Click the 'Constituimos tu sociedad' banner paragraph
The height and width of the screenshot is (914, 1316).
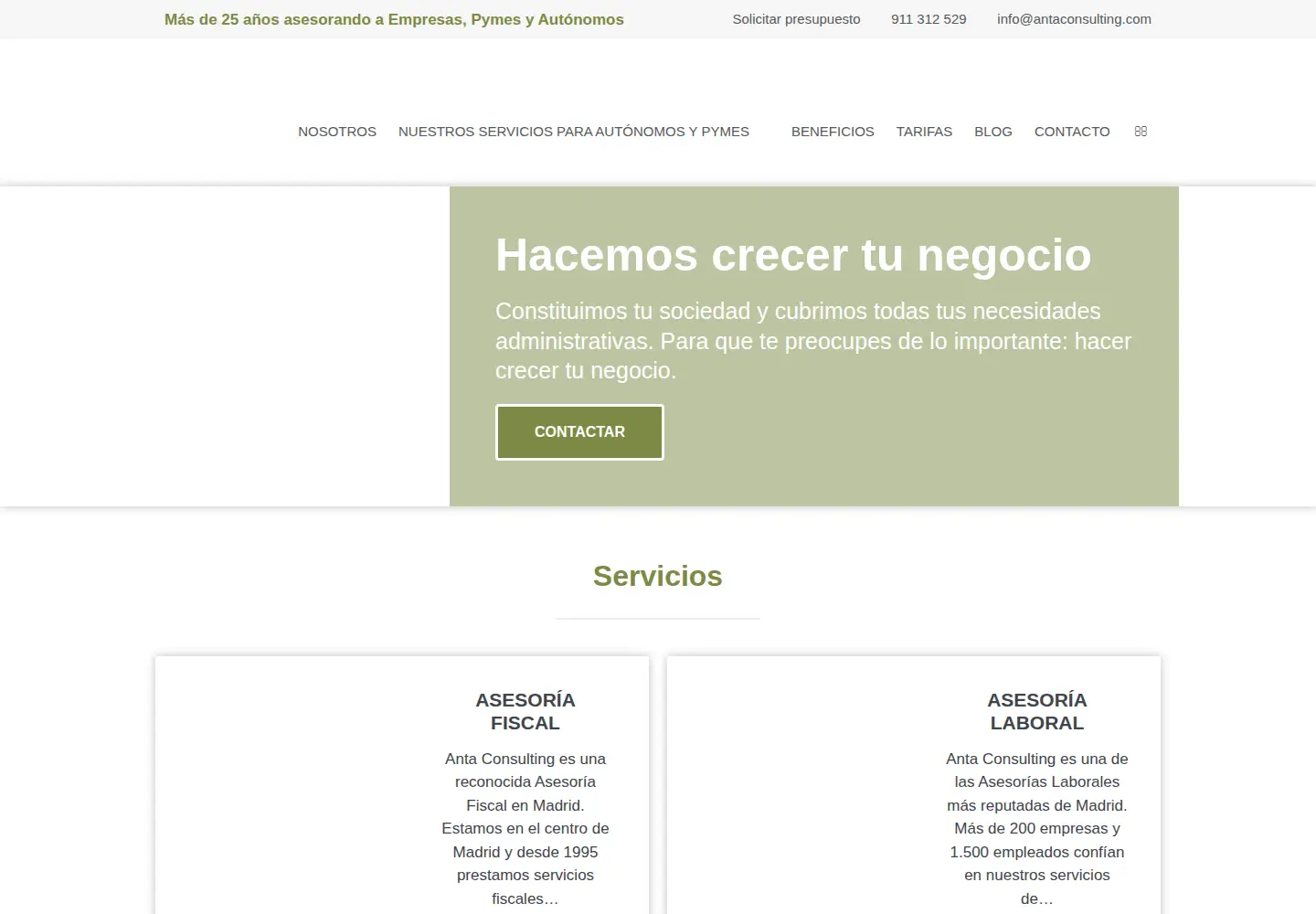pyautogui.click(x=813, y=341)
